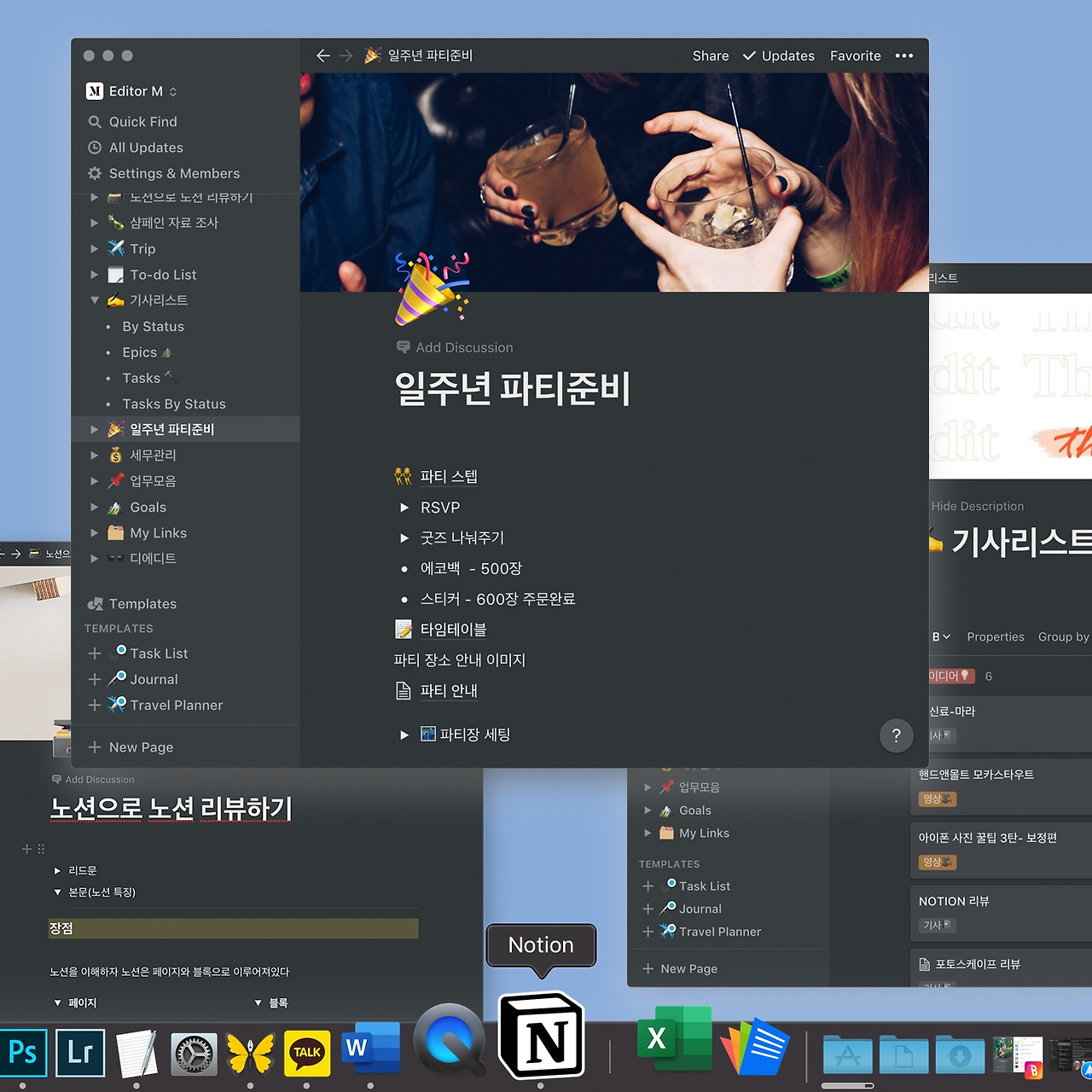Expand the RSVP toggle block
This screenshot has height=1092, width=1092.
tap(404, 508)
